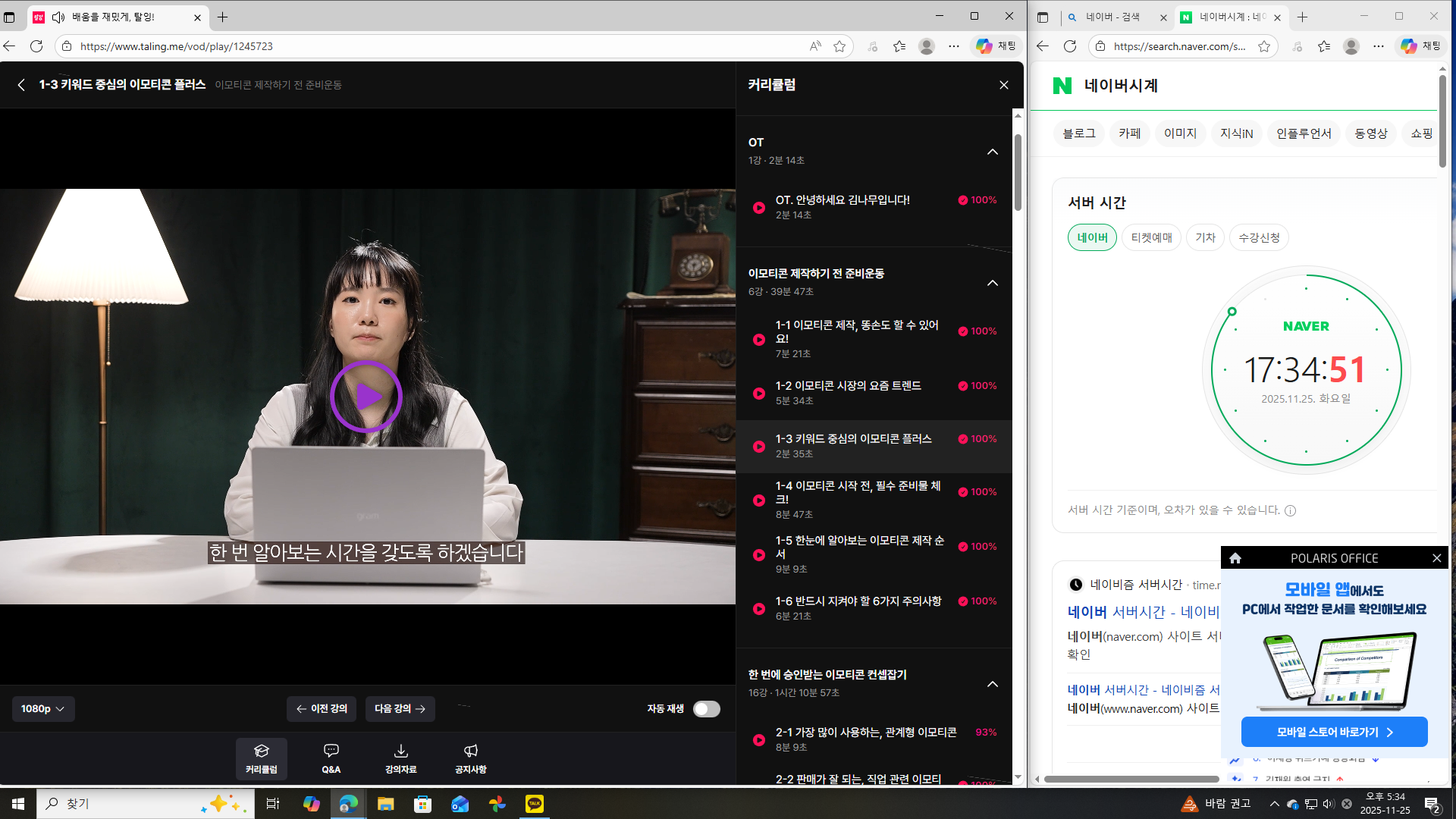Click the Polaris Office home icon
The width and height of the screenshot is (1456, 819).
(1235, 558)
